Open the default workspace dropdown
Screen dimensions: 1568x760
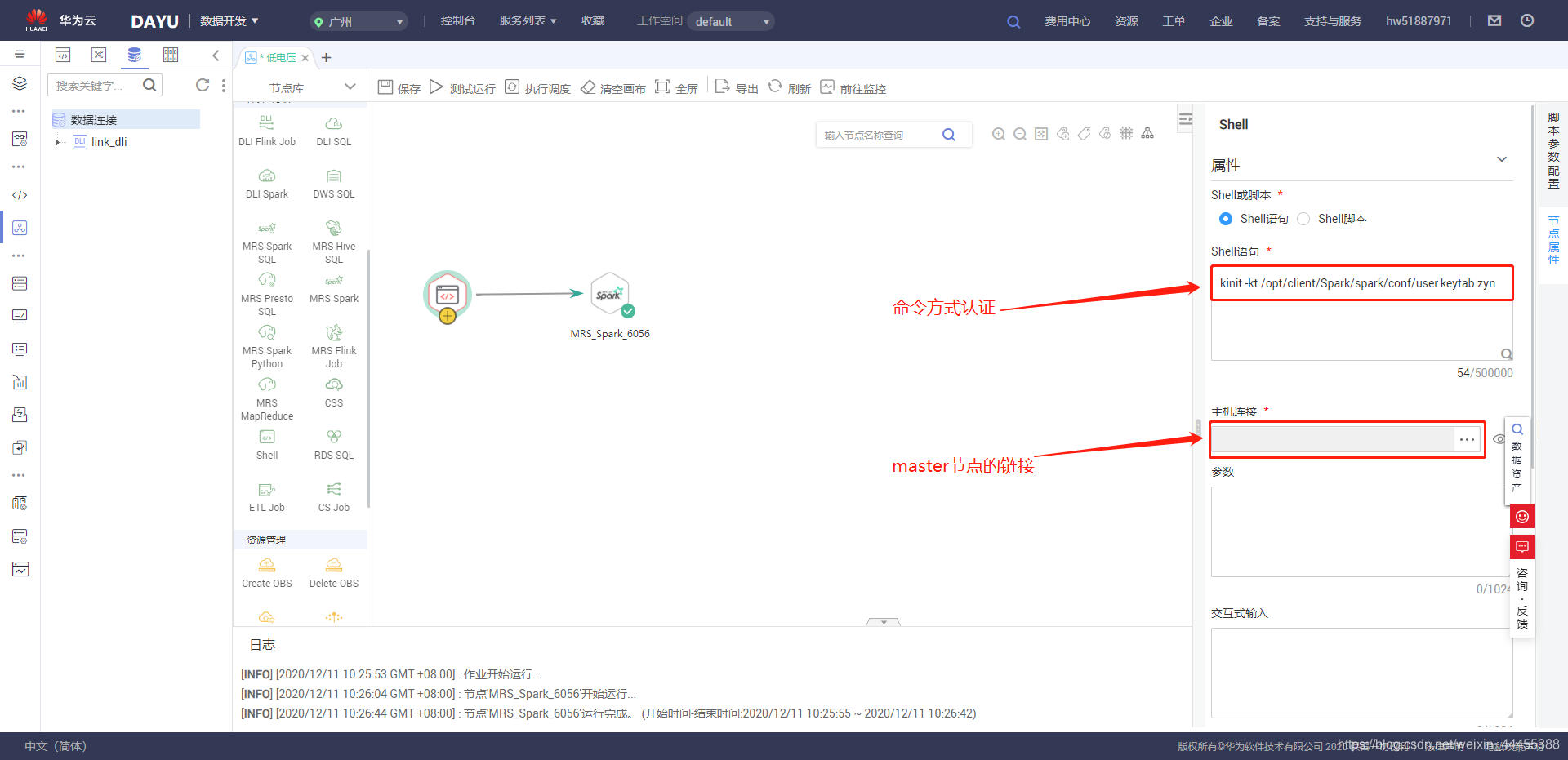731,21
